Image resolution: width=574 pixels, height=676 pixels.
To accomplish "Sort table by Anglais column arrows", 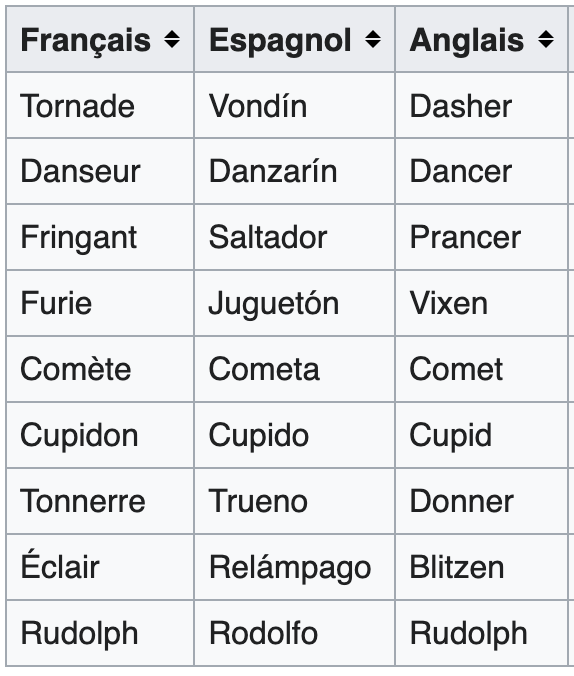I will (546, 40).
